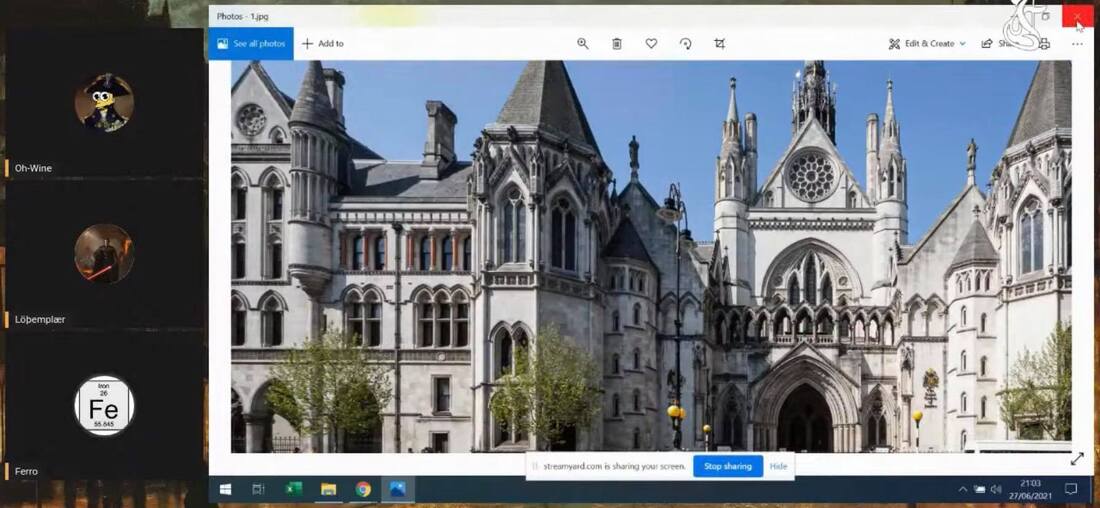
Task: Open the Crop tool
Action: coord(719,44)
